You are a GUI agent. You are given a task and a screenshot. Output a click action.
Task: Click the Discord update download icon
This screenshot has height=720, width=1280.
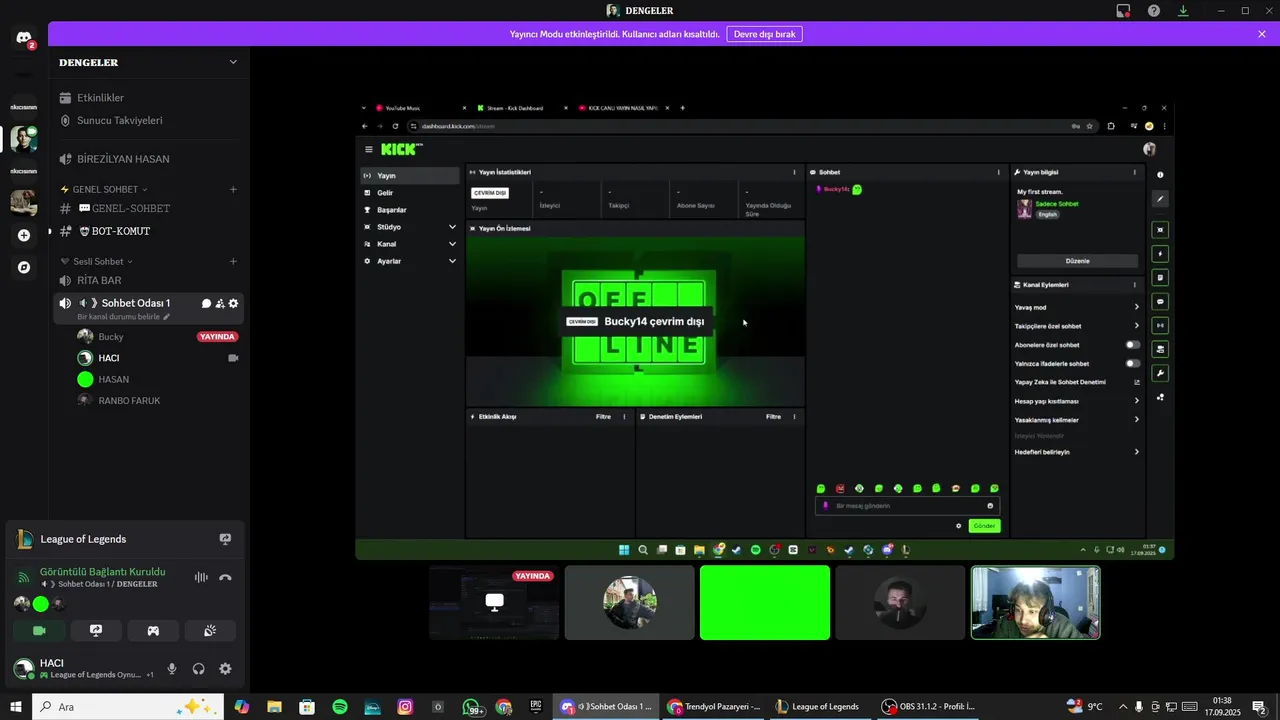pos(1183,11)
